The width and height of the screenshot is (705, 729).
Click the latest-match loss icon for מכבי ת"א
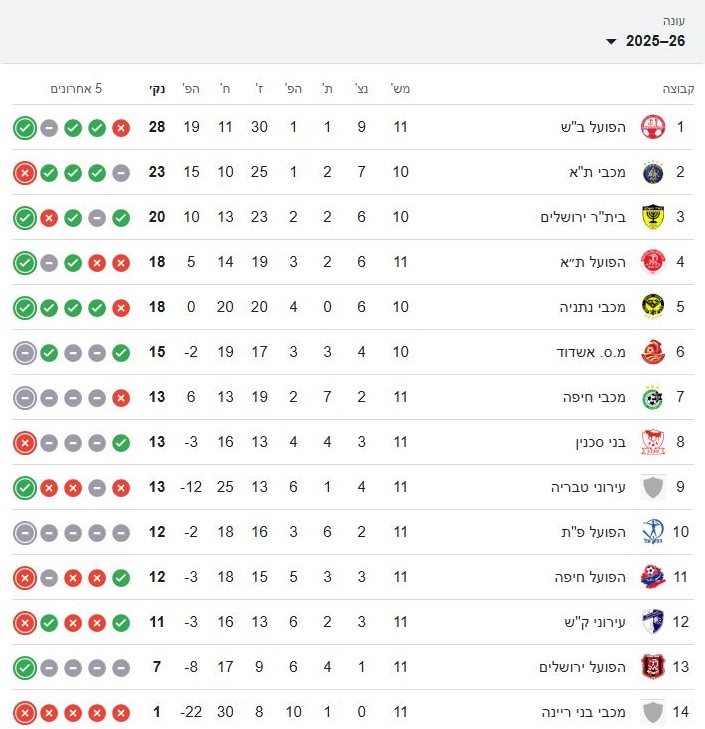pyautogui.click(x=25, y=172)
